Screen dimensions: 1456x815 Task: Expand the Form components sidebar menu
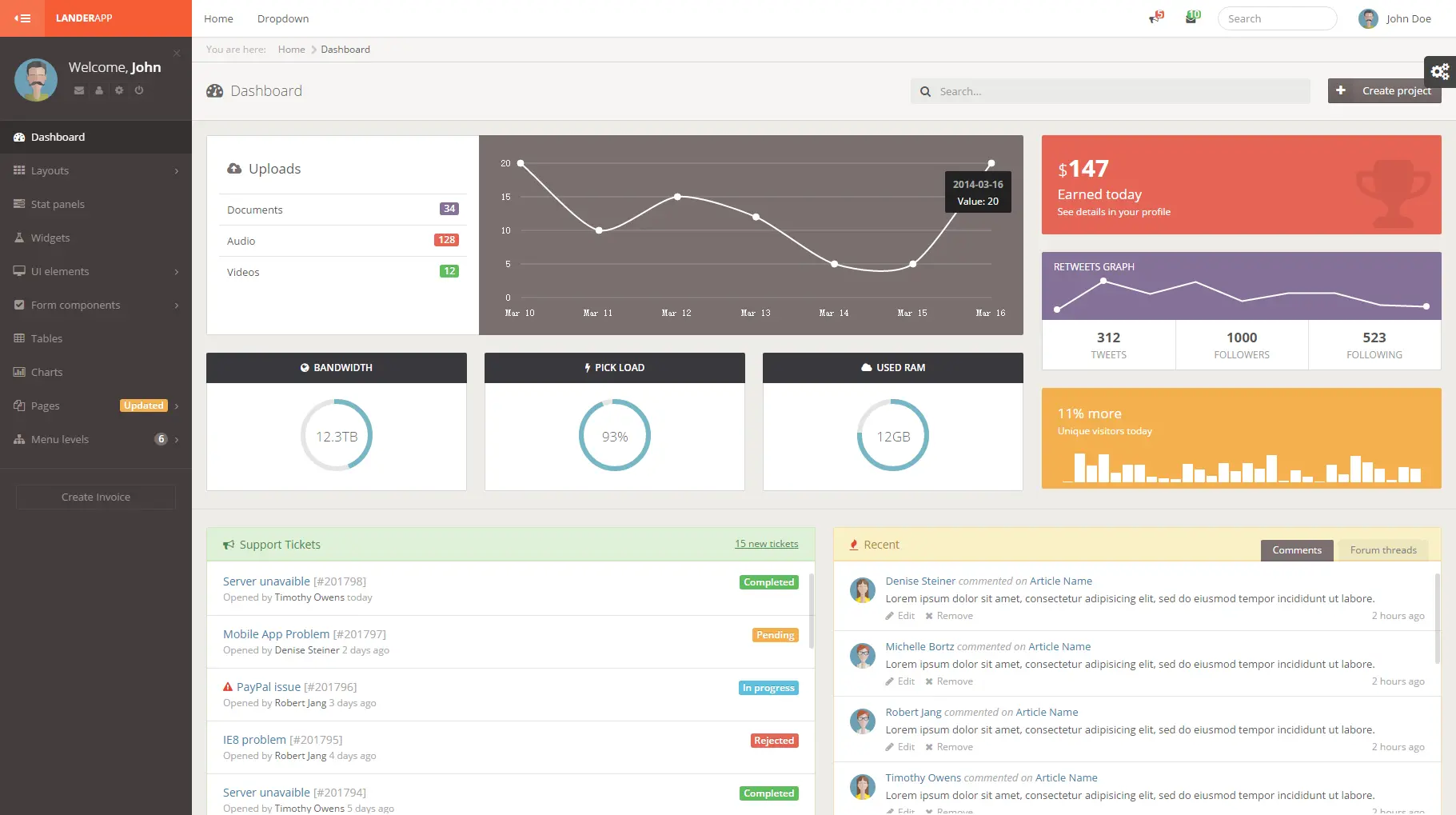(96, 305)
